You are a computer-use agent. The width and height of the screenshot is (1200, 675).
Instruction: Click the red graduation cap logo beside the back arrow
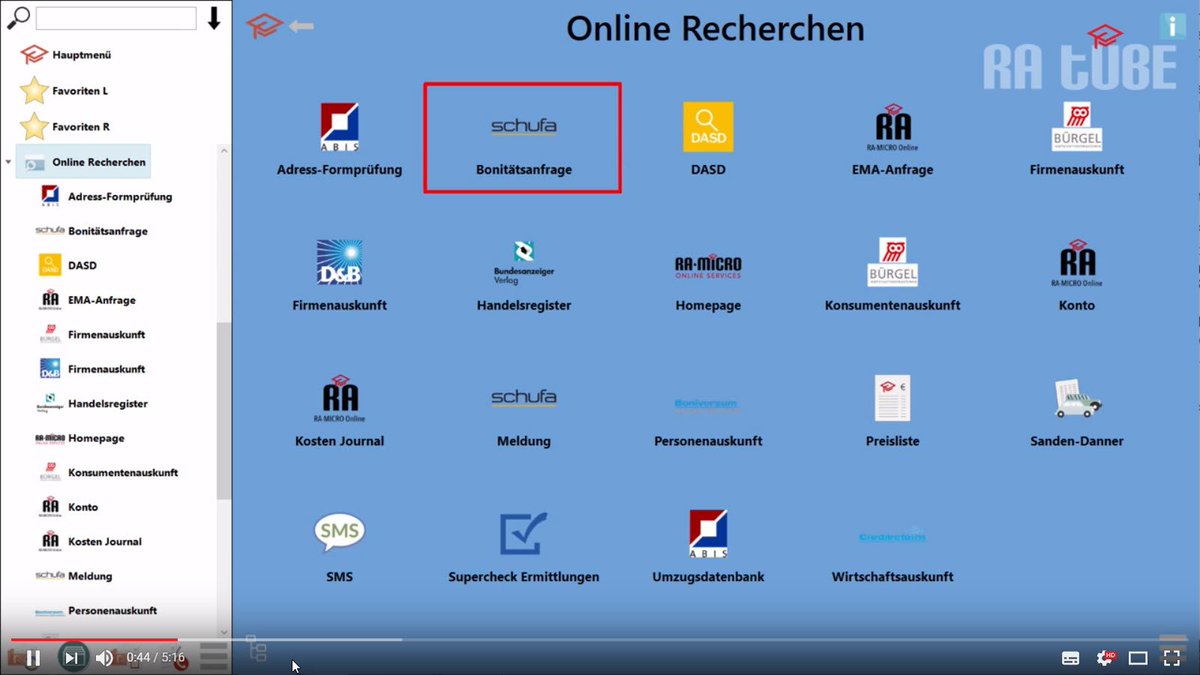point(264,26)
